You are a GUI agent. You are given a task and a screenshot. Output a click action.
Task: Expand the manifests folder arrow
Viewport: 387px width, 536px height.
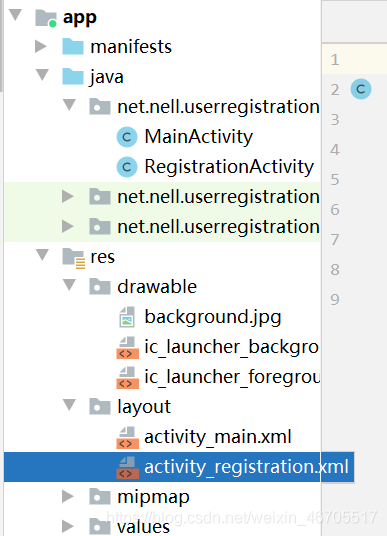[x=41, y=46]
